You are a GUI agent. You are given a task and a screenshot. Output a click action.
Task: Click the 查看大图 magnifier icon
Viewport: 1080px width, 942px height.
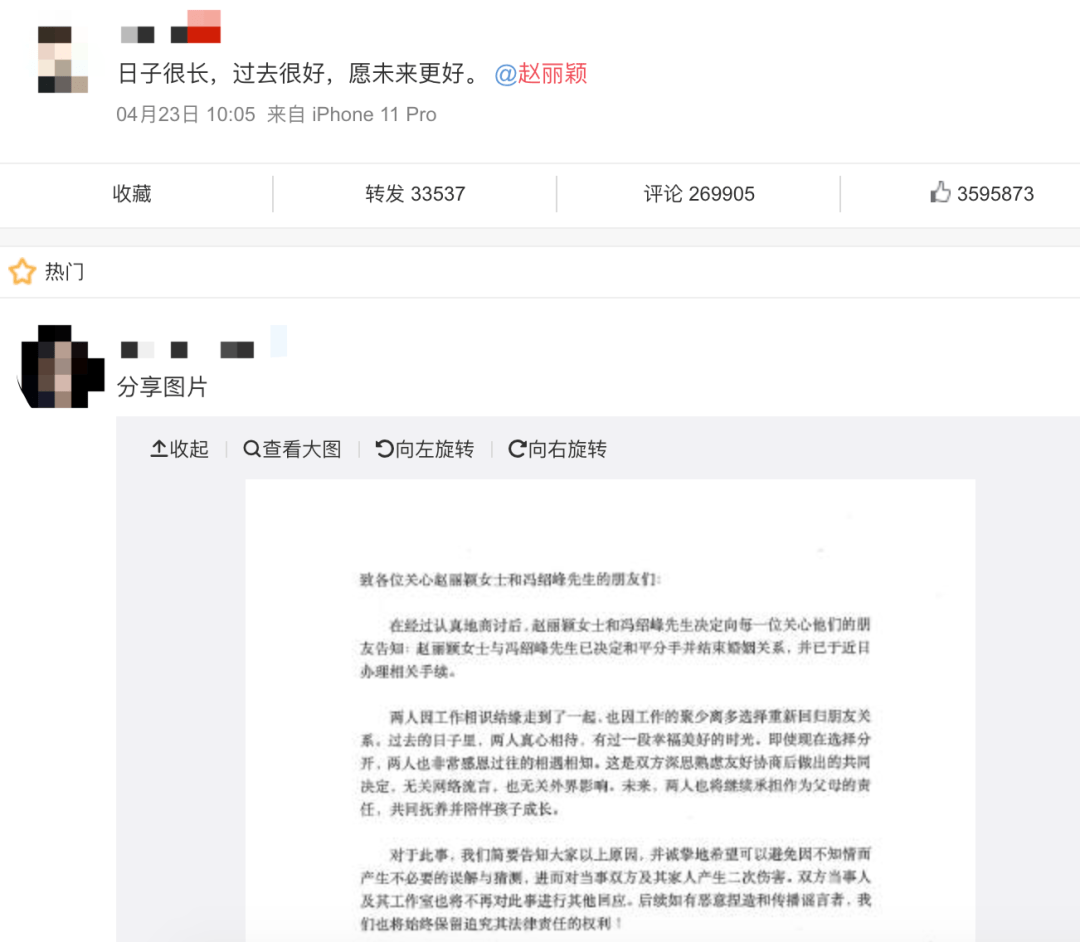pyautogui.click(x=252, y=449)
